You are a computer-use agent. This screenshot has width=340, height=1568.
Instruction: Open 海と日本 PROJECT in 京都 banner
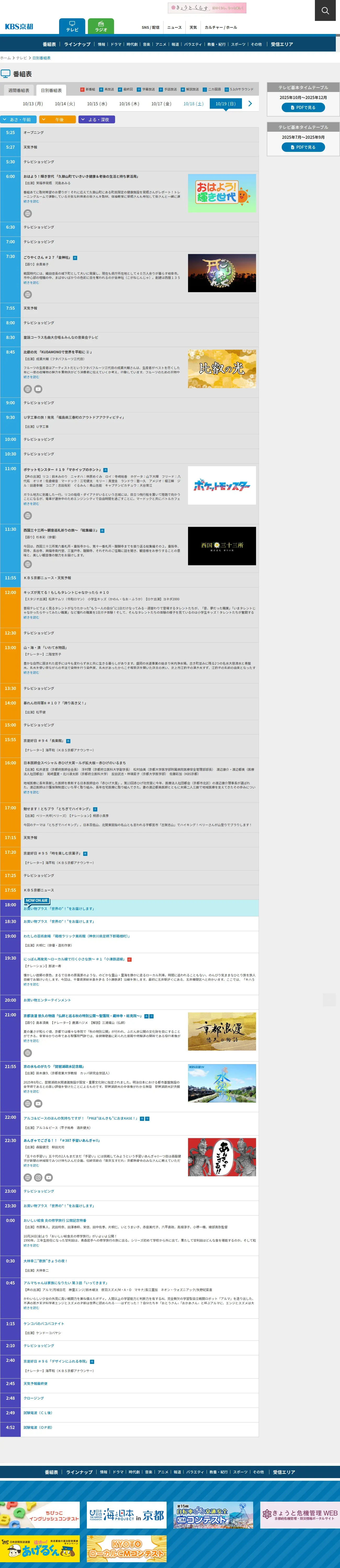pyautogui.click(x=127, y=1515)
